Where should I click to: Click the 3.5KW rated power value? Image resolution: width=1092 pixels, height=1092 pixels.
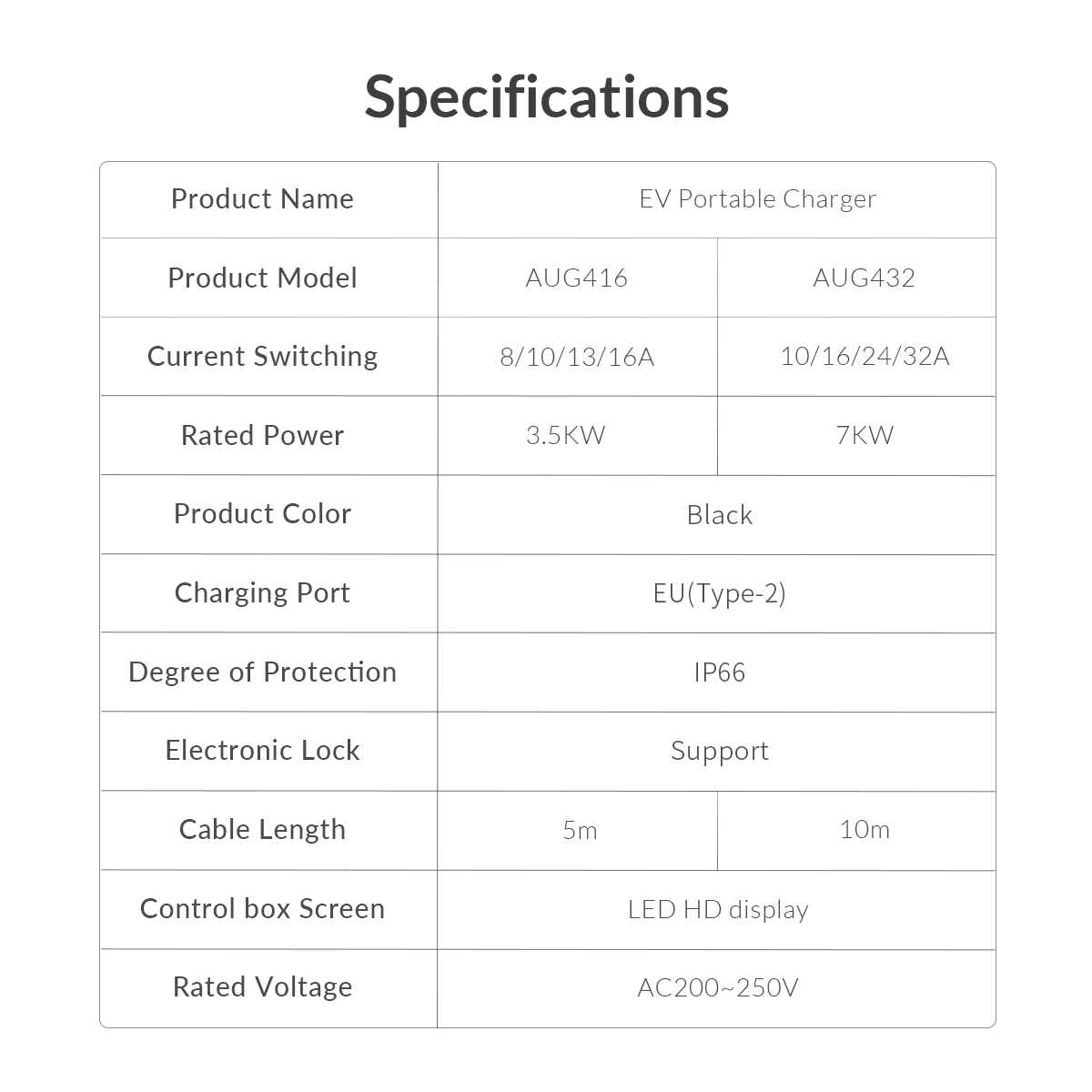point(565,435)
